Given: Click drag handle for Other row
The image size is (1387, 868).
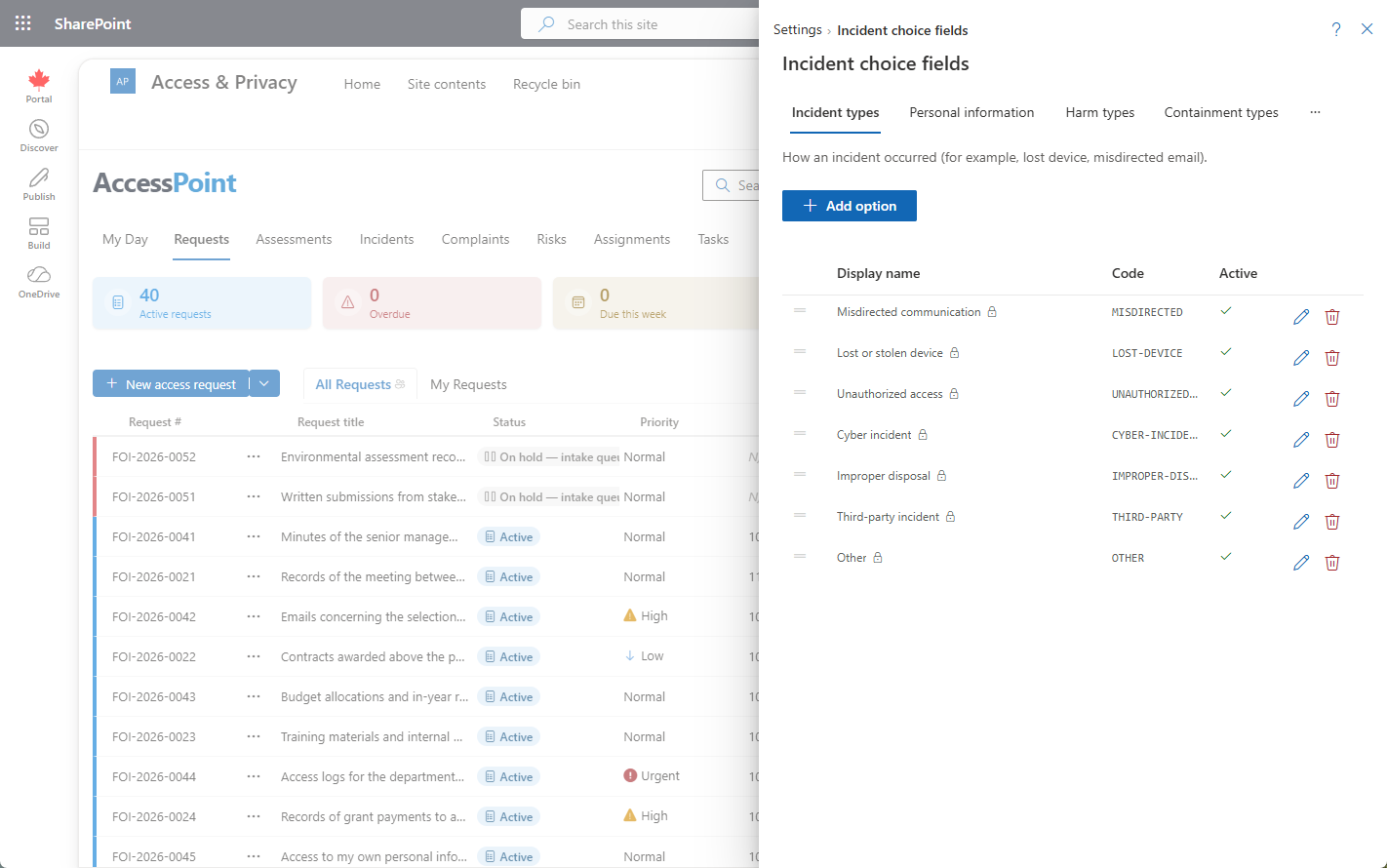Looking at the screenshot, I should pos(800,557).
